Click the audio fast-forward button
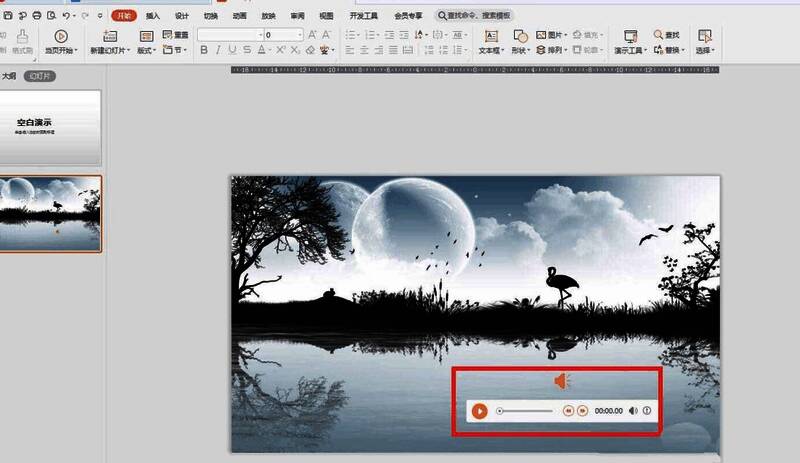The width and height of the screenshot is (800, 463). click(x=582, y=411)
